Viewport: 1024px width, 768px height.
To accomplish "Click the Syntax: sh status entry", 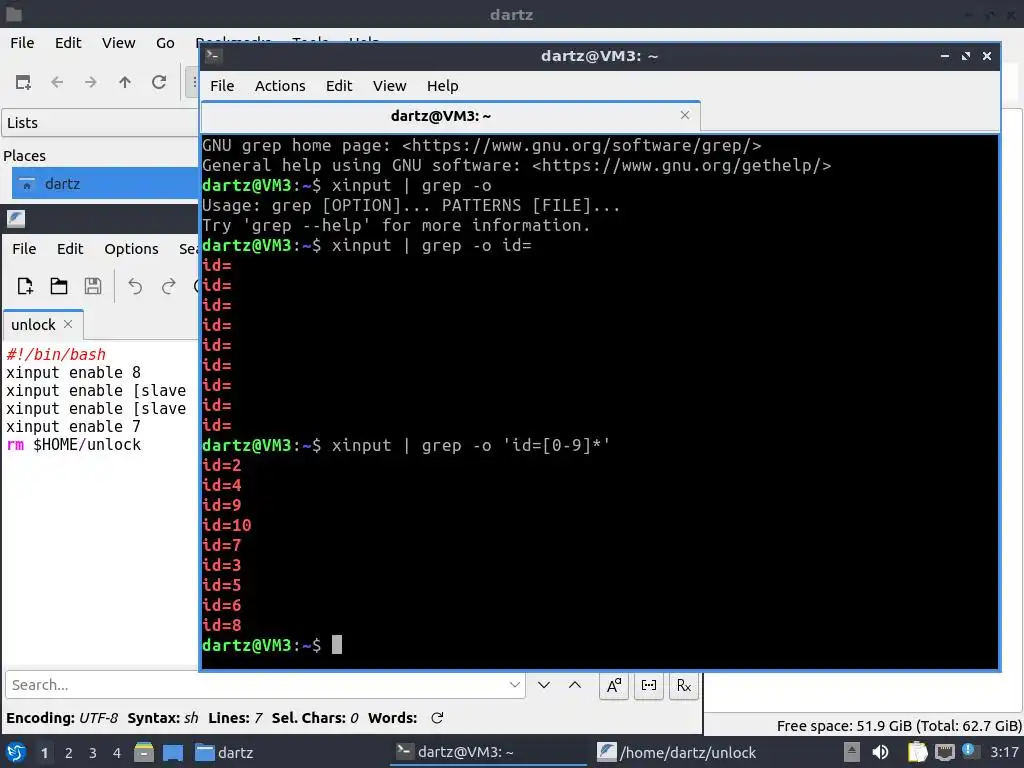I will click(163, 718).
